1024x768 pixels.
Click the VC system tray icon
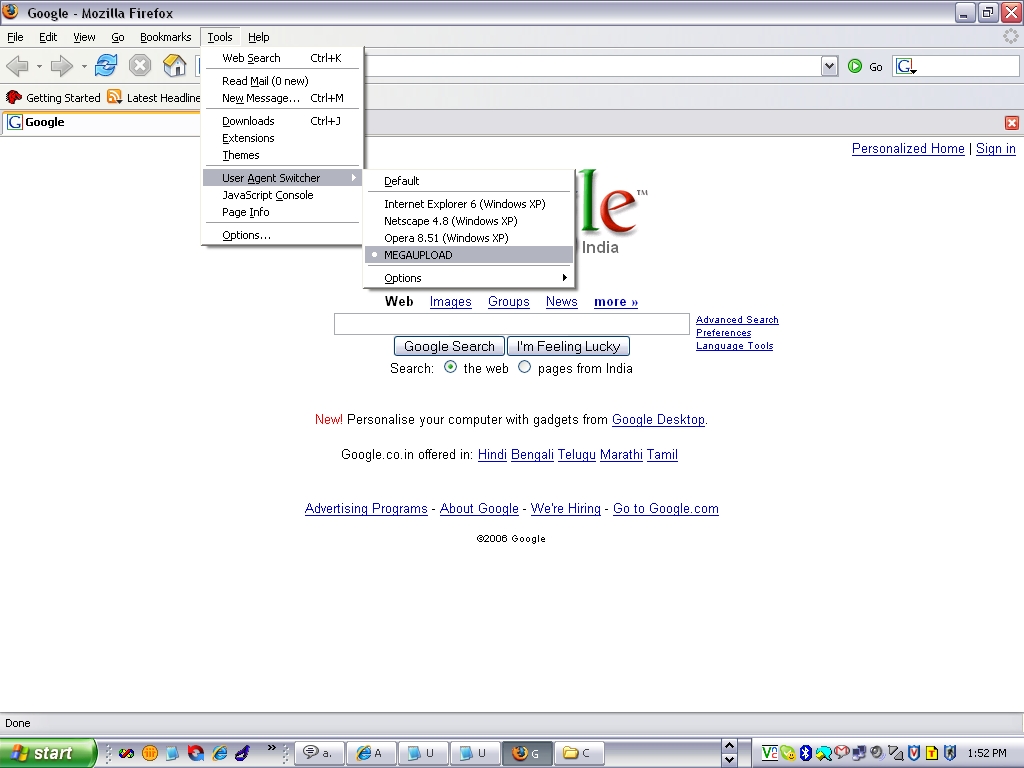click(769, 753)
